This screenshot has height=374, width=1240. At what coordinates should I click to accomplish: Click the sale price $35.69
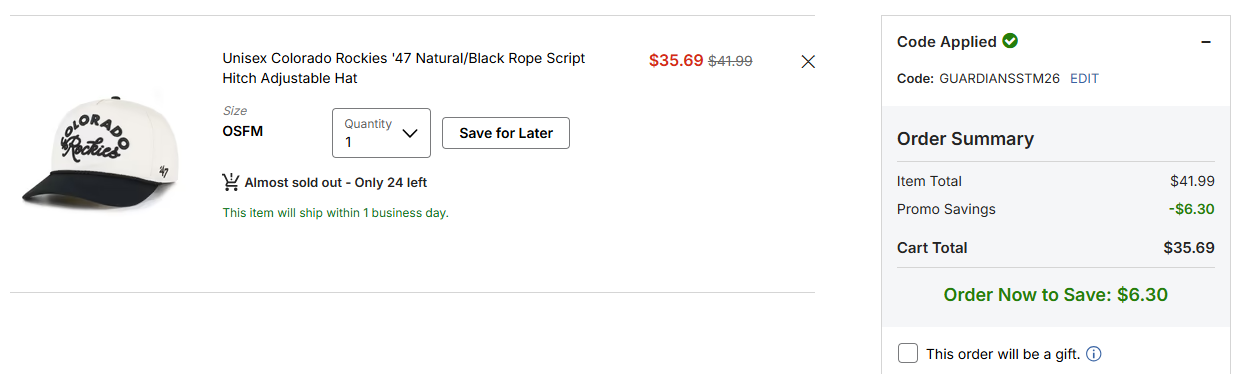[676, 60]
